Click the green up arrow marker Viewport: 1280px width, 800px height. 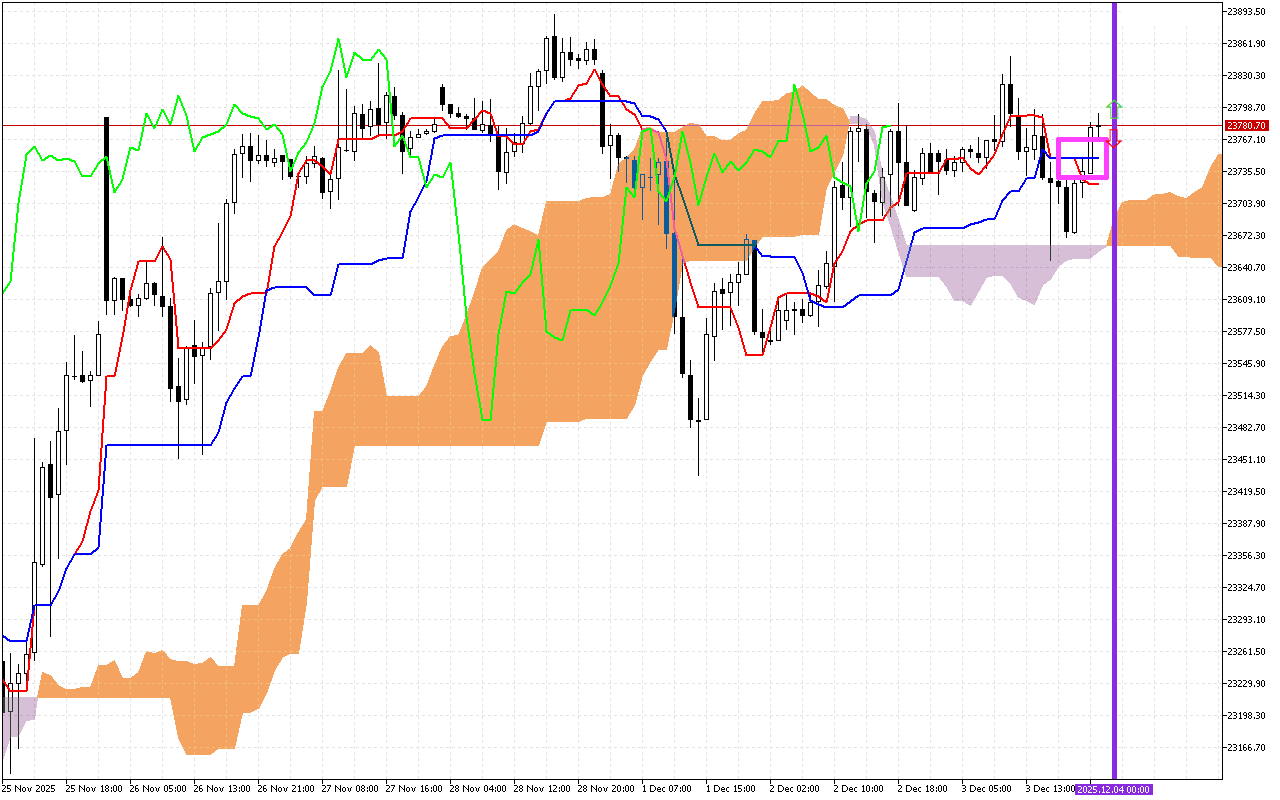(x=1114, y=106)
